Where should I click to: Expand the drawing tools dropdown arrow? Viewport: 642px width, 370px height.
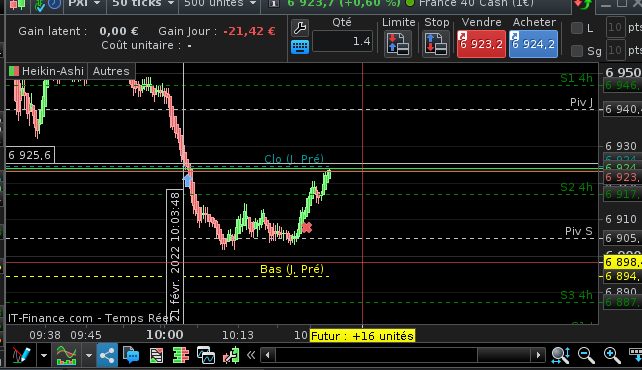coord(44,355)
